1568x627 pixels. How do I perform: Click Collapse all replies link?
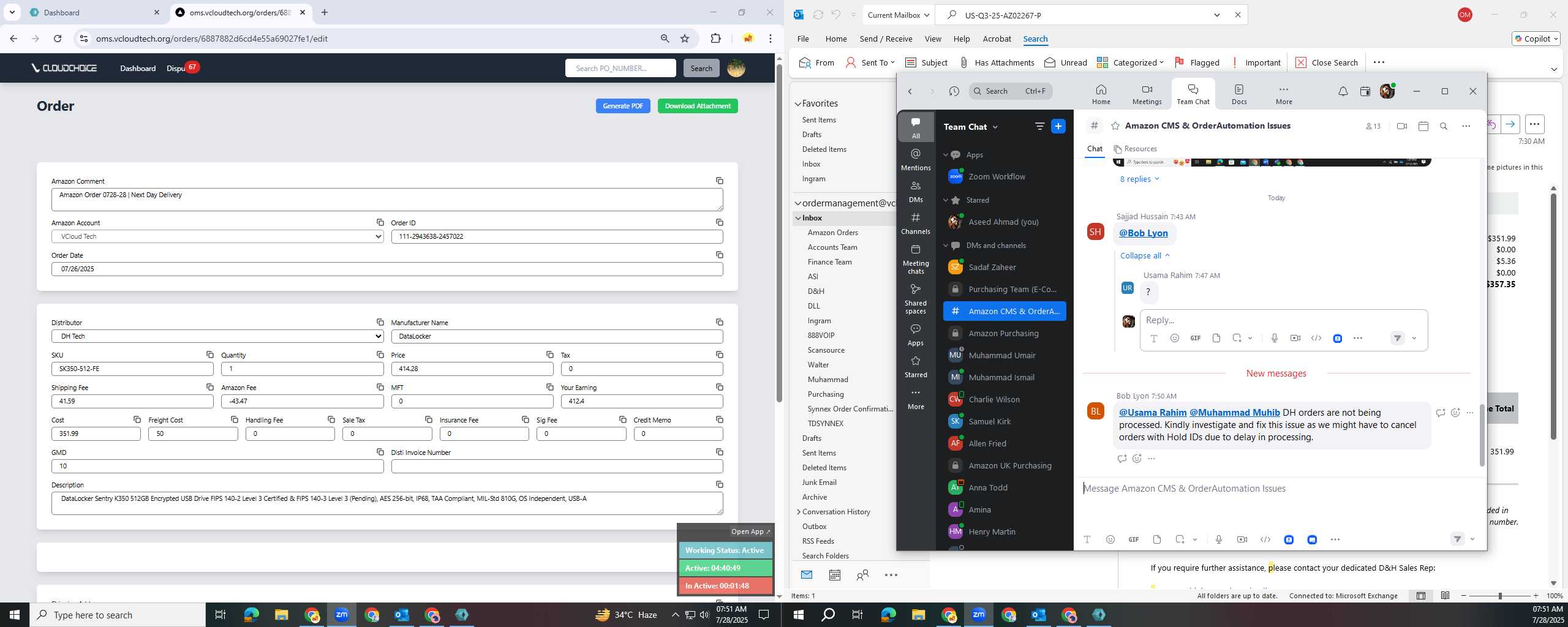(1145, 255)
